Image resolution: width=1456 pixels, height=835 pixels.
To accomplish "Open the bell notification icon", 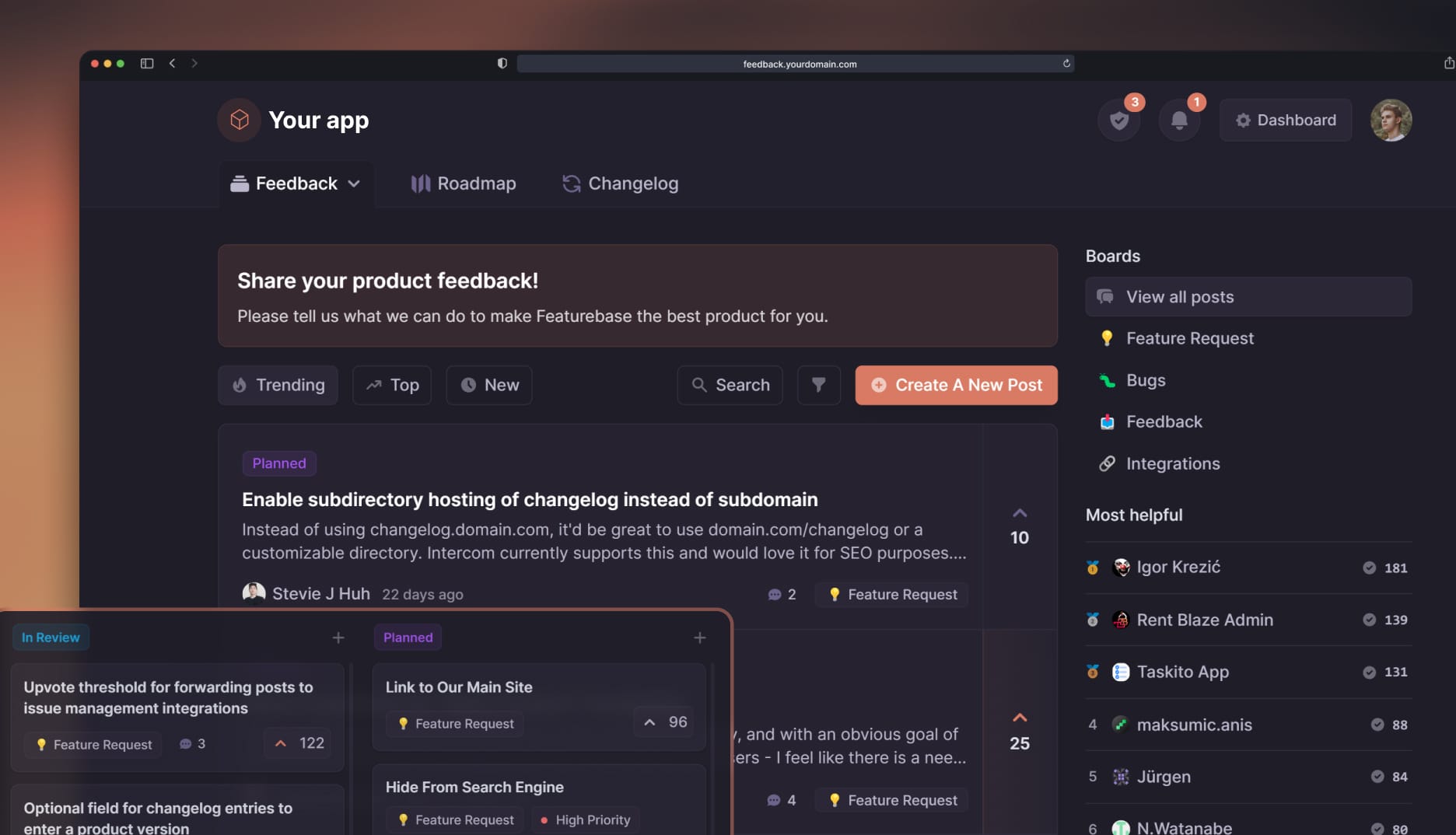I will click(1179, 120).
